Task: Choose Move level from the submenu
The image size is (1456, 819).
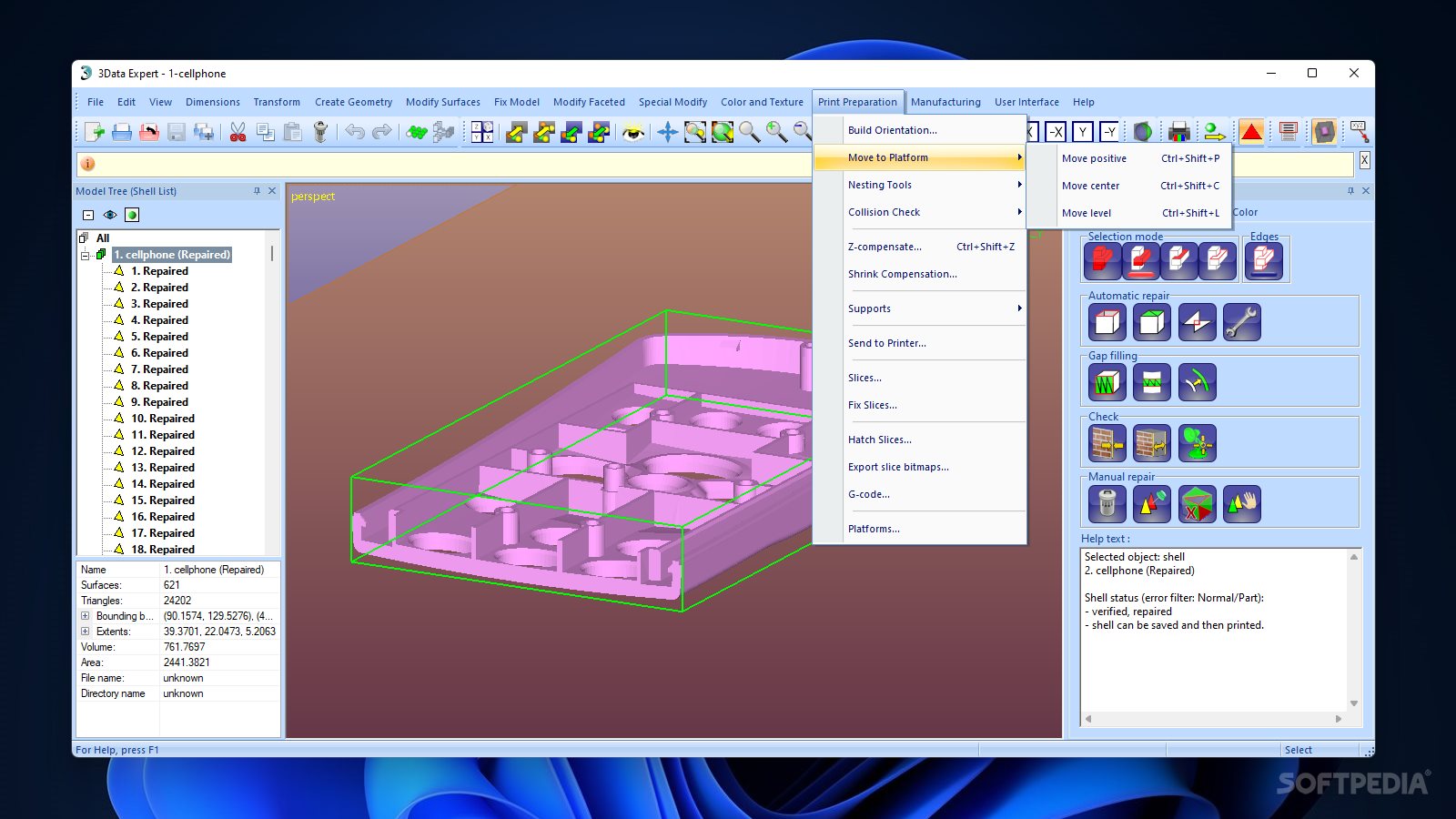Action: [x=1129, y=213]
